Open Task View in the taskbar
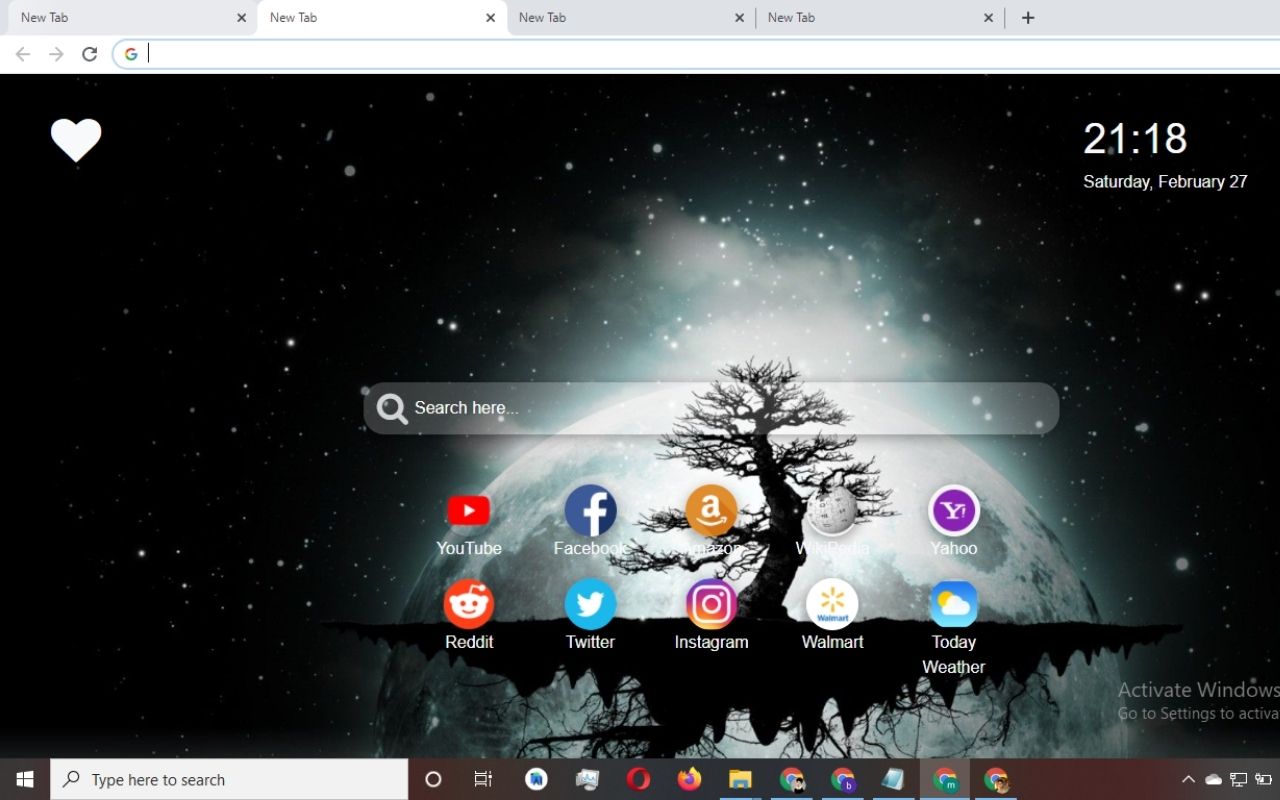Viewport: 1280px width, 800px height. point(483,779)
